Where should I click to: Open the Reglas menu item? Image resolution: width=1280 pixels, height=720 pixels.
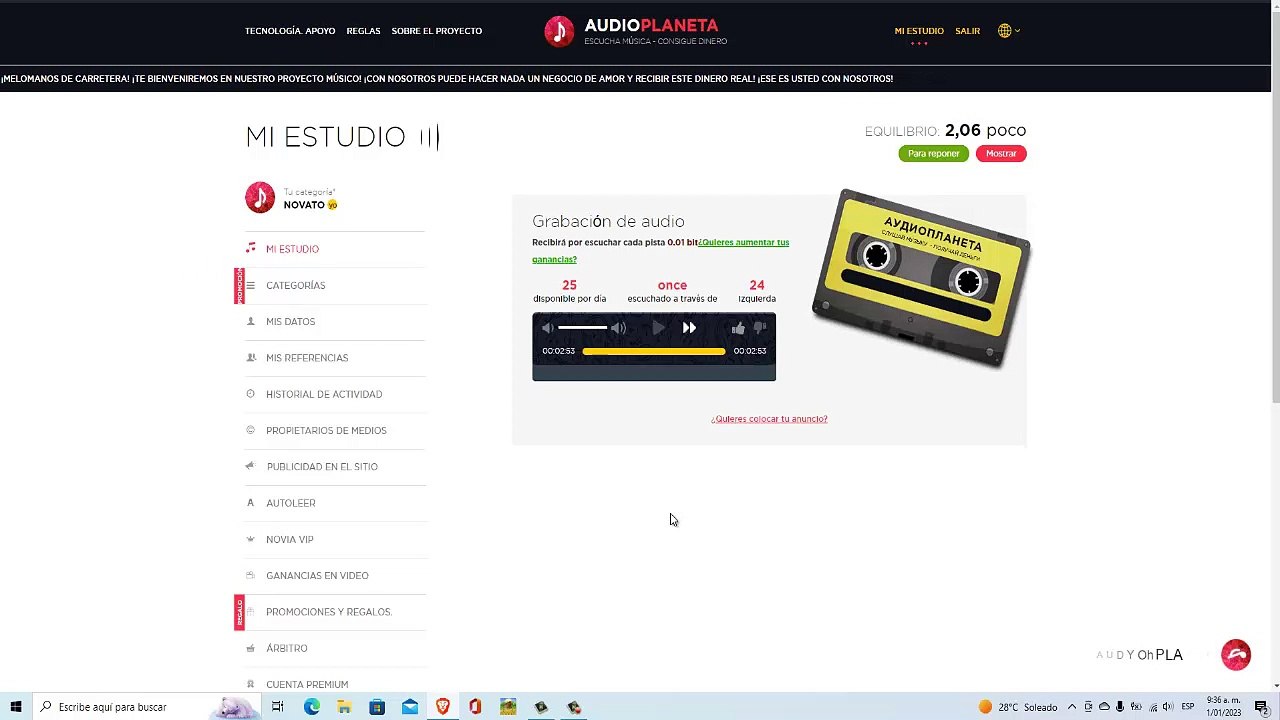click(x=363, y=31)
